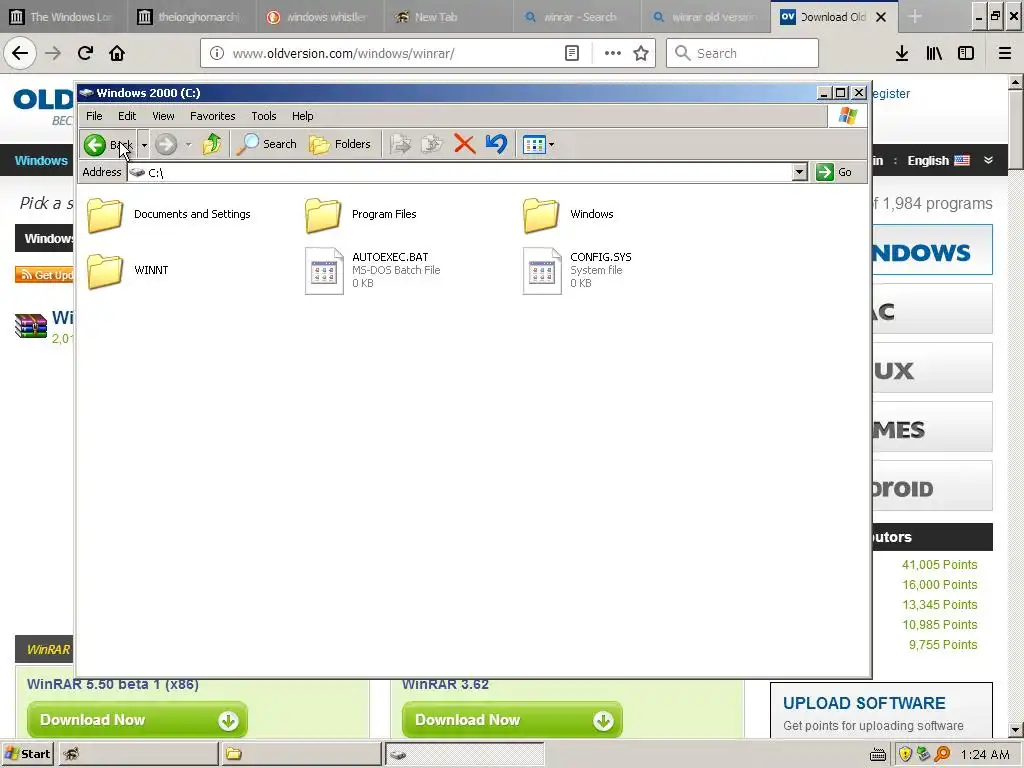Open the UPLOAD SOFTWARE link

coord(864,703)
